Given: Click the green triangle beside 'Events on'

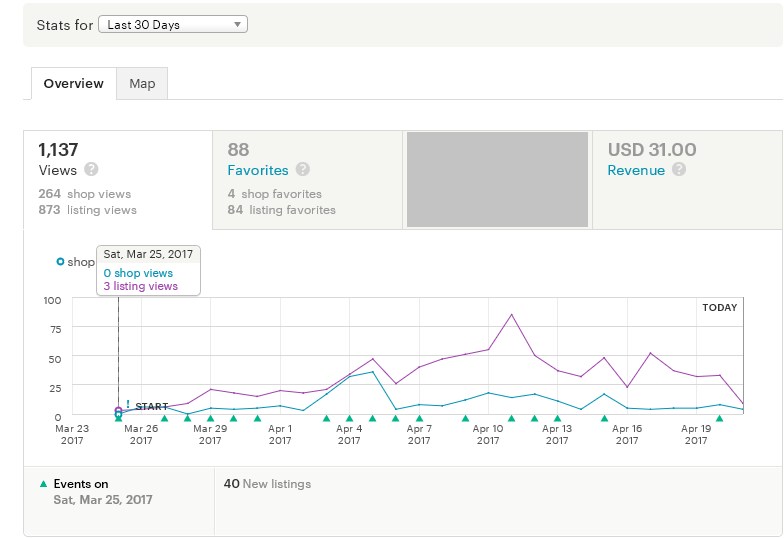Looking at the screenshot, I should click(42, 484).
